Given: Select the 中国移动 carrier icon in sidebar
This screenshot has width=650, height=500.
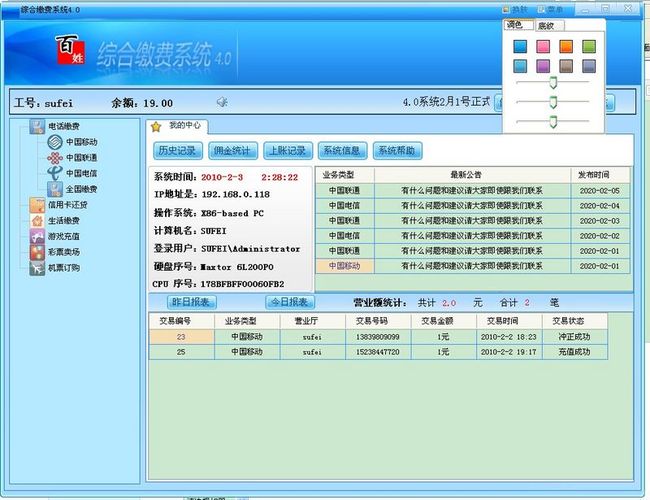Looking at the screenshot, I should point(55,142).
